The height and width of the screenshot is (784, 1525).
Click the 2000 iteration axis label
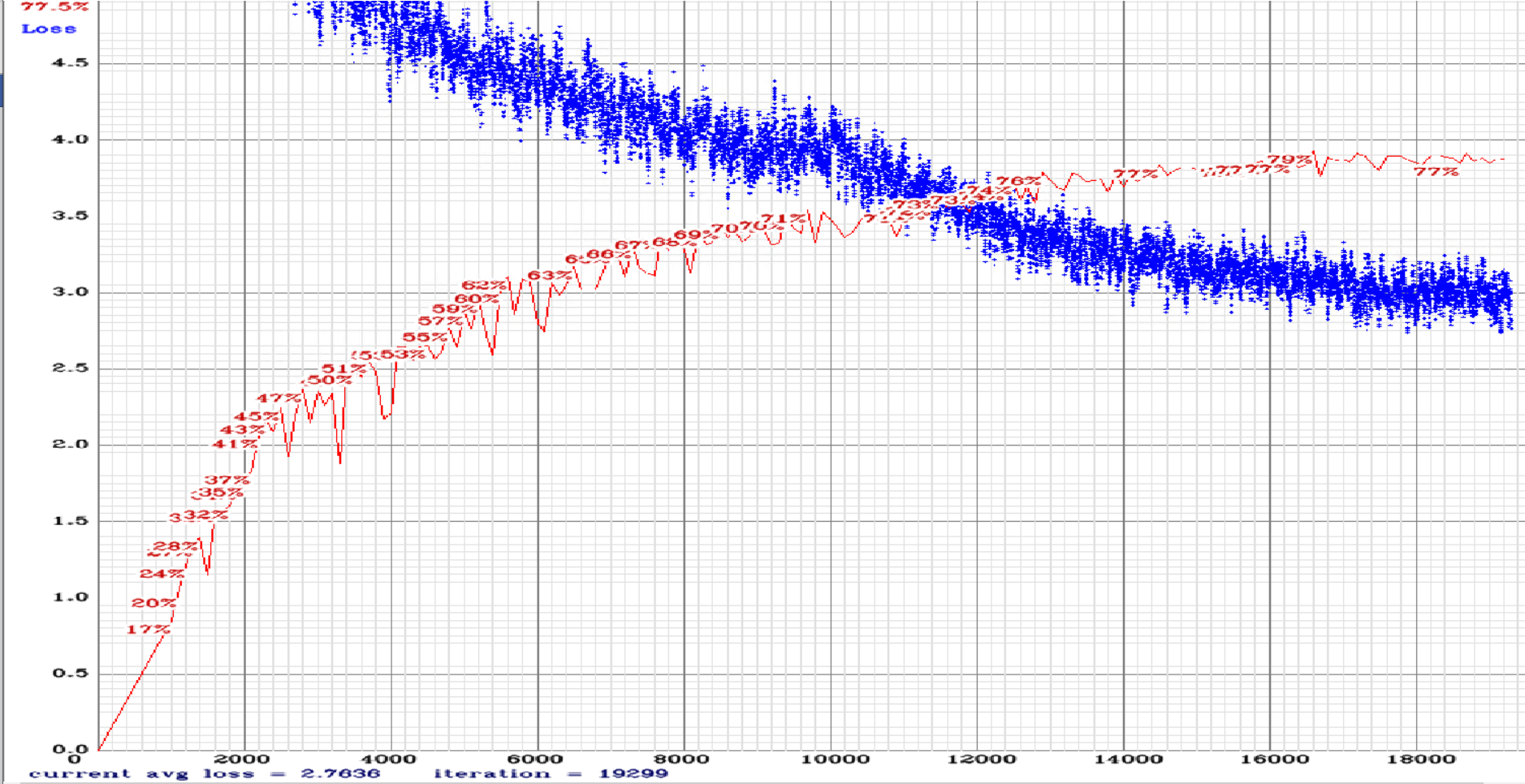coord(242,759)
